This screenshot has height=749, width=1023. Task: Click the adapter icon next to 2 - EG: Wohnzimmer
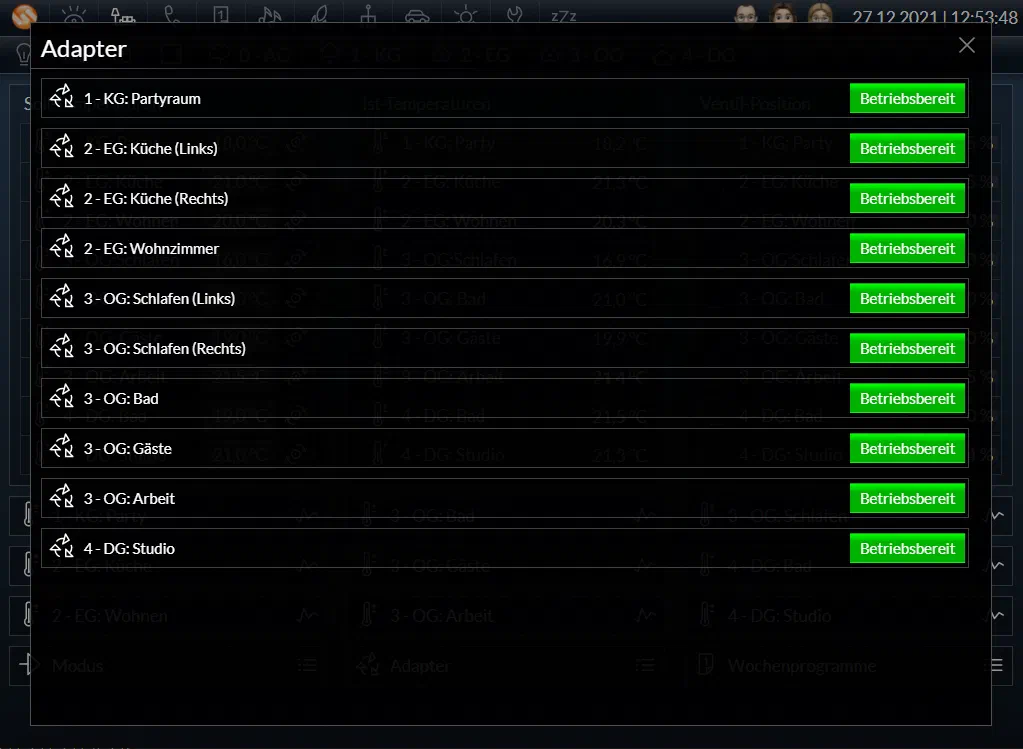click(x=62, y=249)
